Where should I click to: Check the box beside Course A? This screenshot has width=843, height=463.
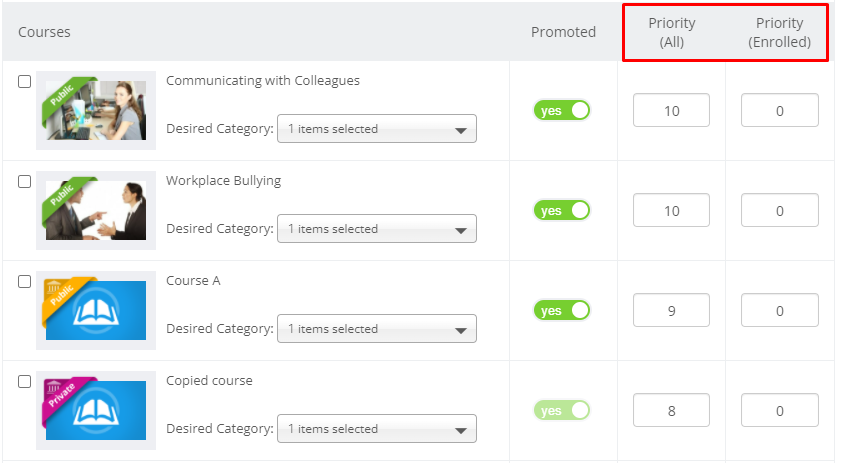coord(25,282)
